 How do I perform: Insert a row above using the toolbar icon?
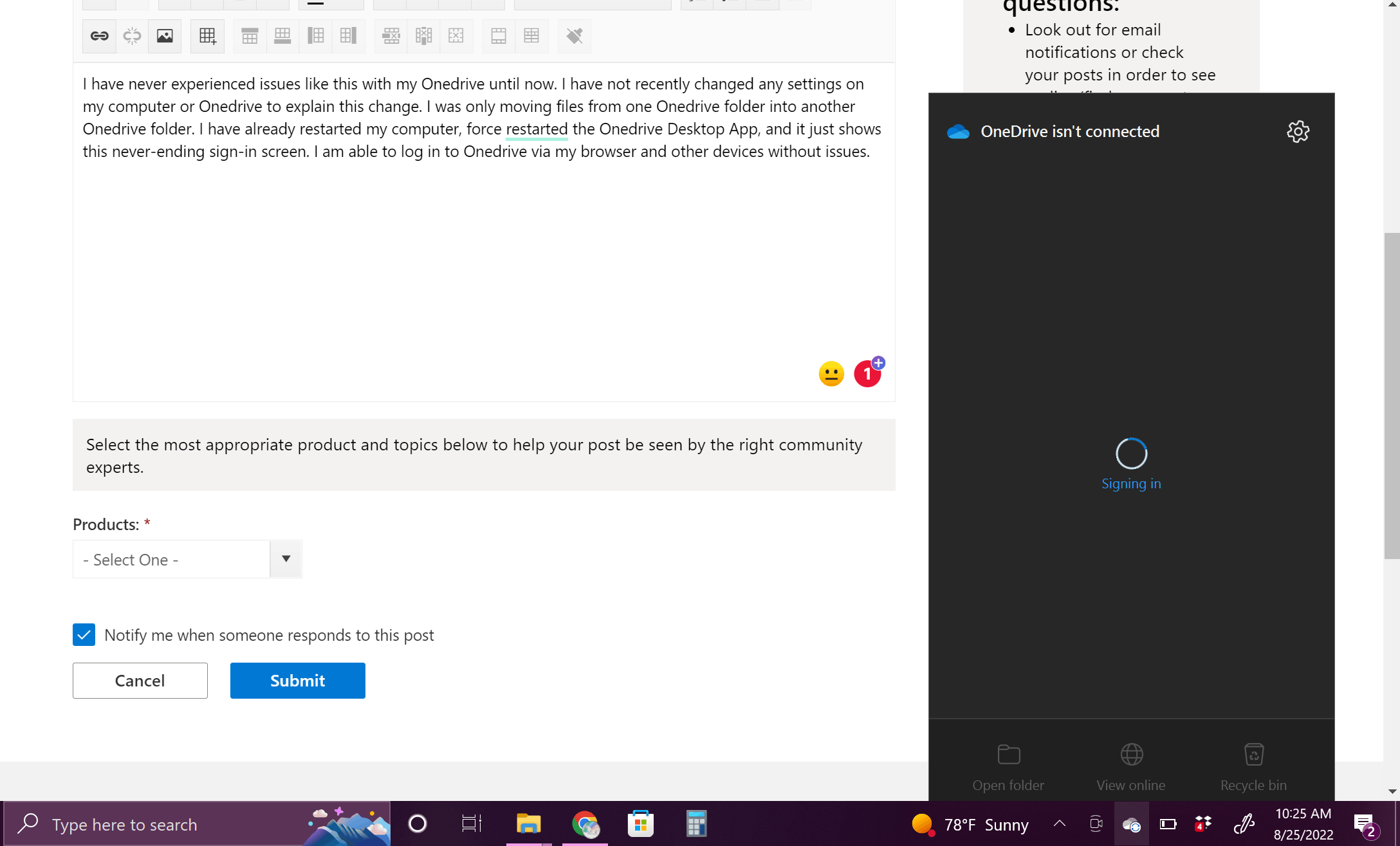click(249, 36)
